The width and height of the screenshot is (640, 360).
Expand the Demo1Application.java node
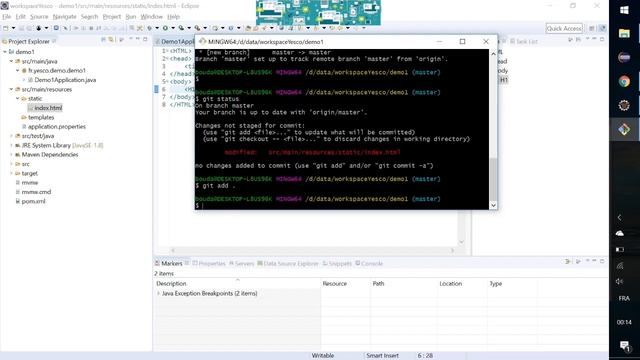click(x=24, y=80)
